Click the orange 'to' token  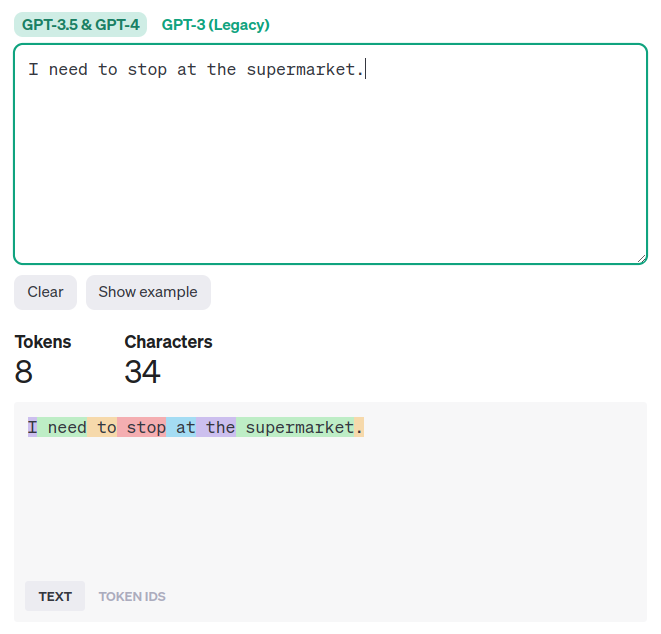[x=102, y=427]
